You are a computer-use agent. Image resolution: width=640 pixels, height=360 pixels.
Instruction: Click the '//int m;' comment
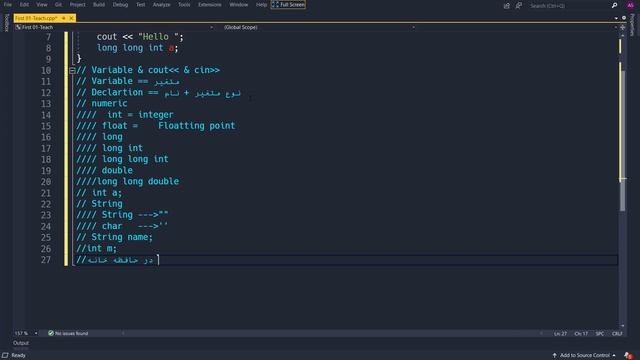click(96, 248)
